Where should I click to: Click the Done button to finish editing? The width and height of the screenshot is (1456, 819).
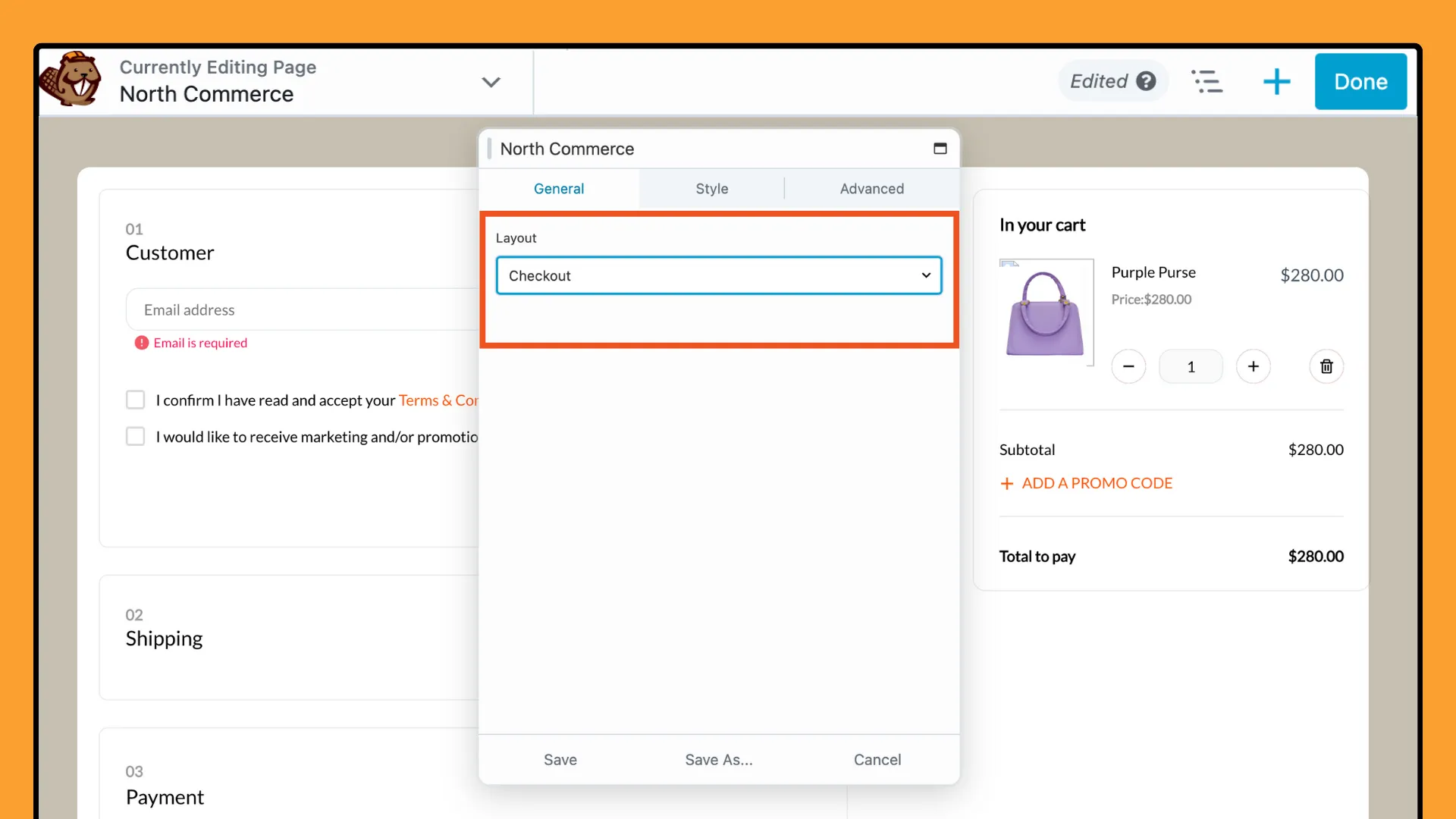1361,81
